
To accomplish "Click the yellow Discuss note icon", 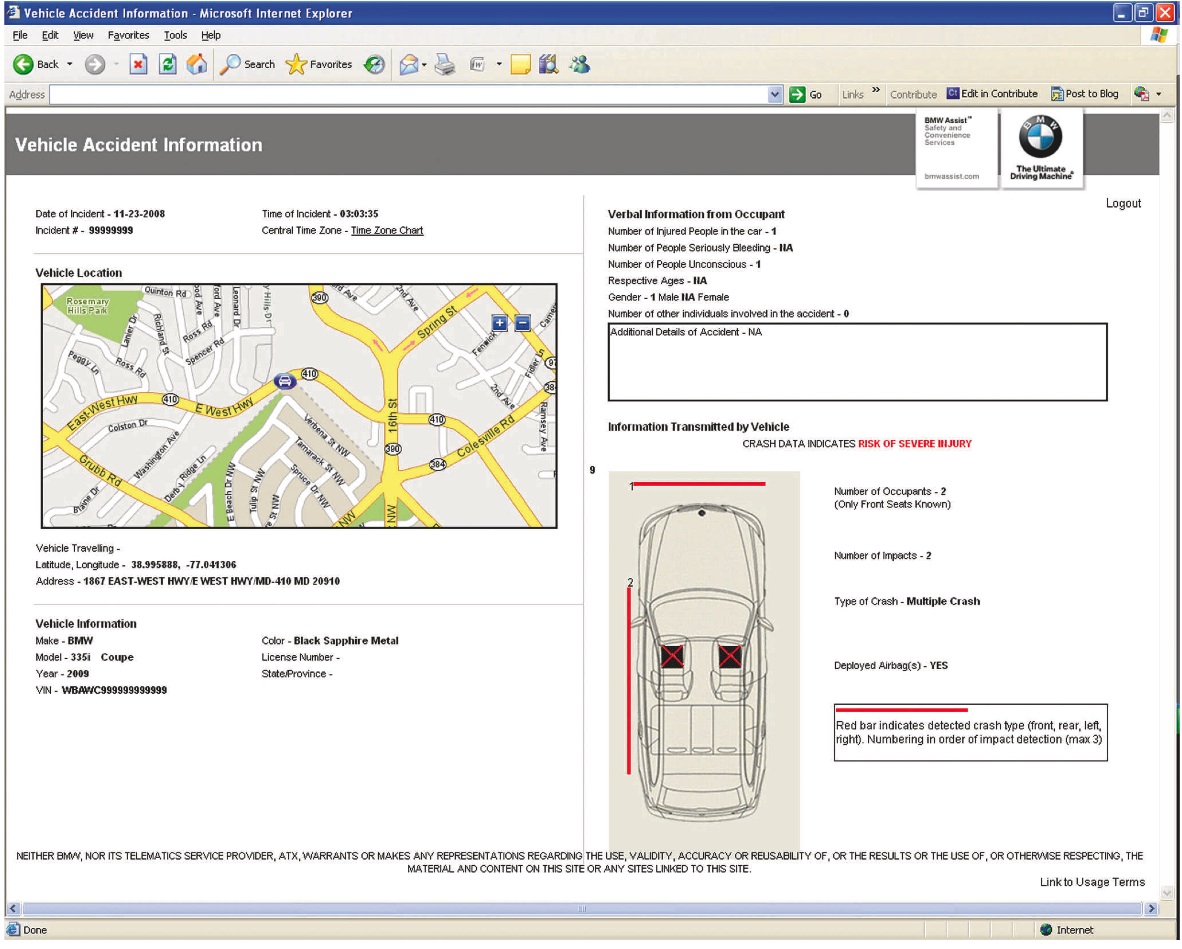I will point(520,65).
